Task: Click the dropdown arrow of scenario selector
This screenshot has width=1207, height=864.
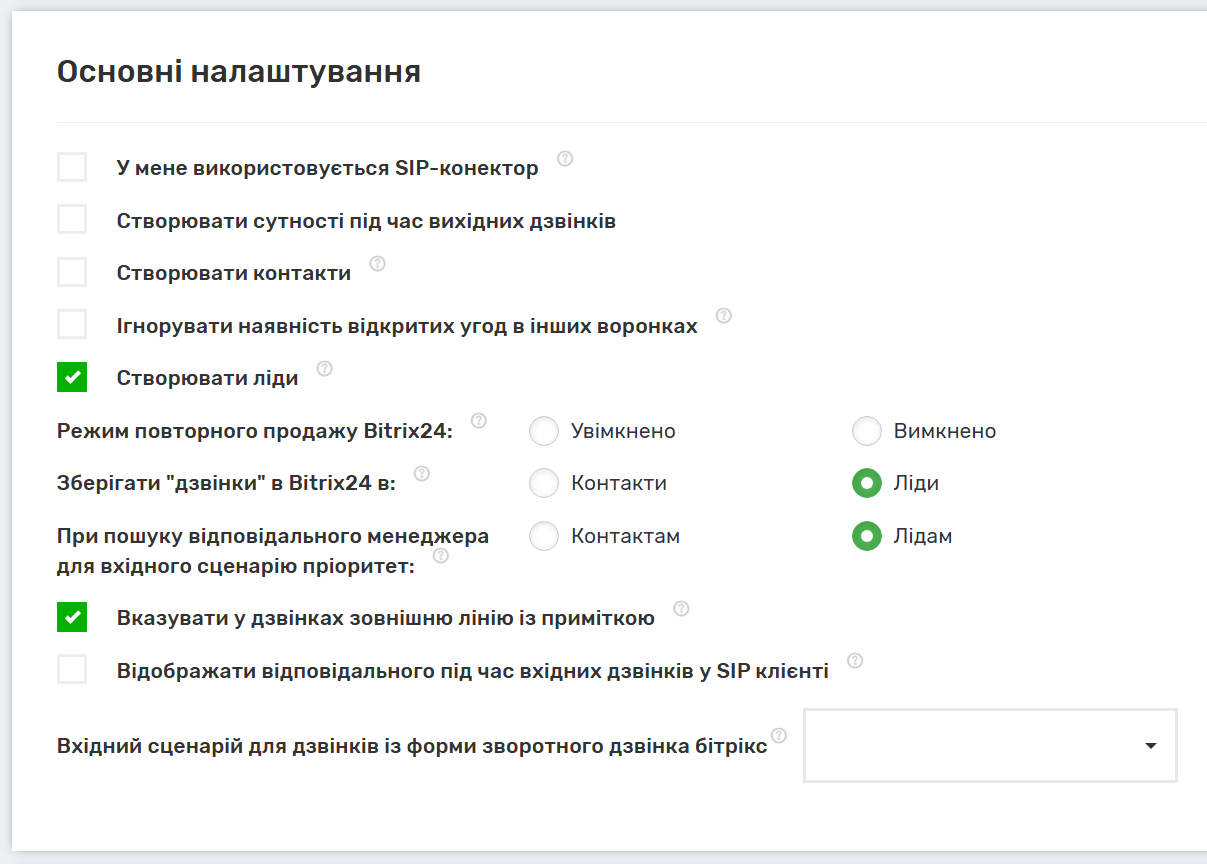Action: 1150,746
